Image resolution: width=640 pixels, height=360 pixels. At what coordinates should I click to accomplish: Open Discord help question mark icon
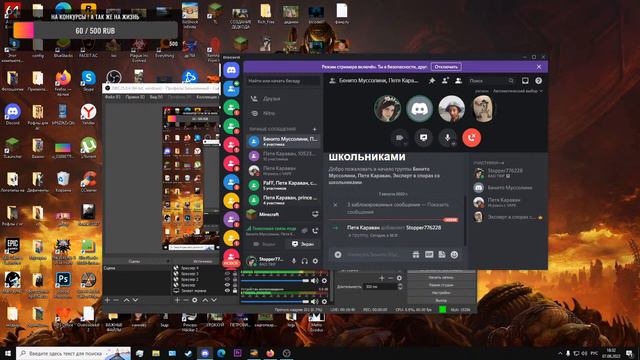click(538, 81)
